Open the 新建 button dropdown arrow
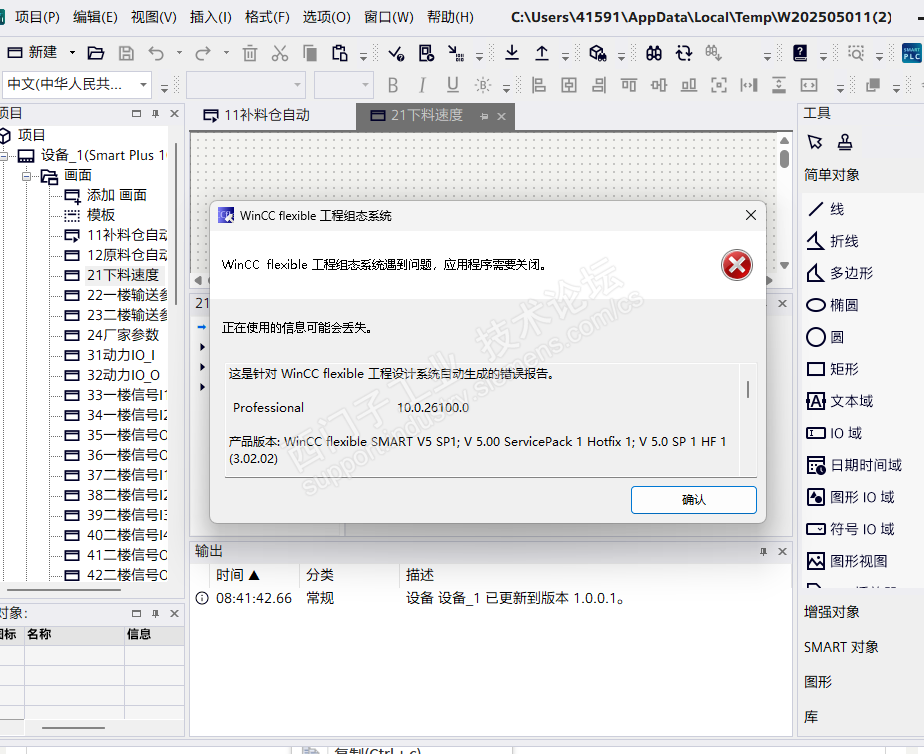Viewport: 924px width, 754px height. [72, 53]
